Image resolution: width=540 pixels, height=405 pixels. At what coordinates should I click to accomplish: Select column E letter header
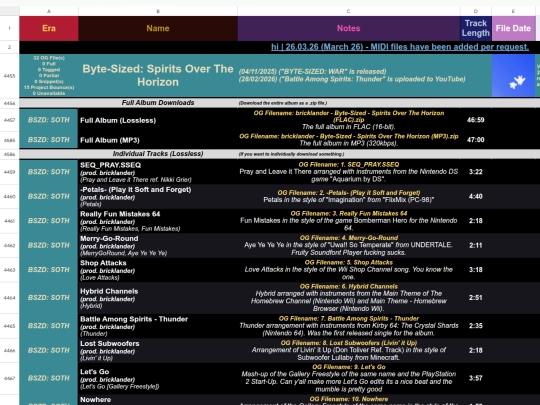[513, 11]
